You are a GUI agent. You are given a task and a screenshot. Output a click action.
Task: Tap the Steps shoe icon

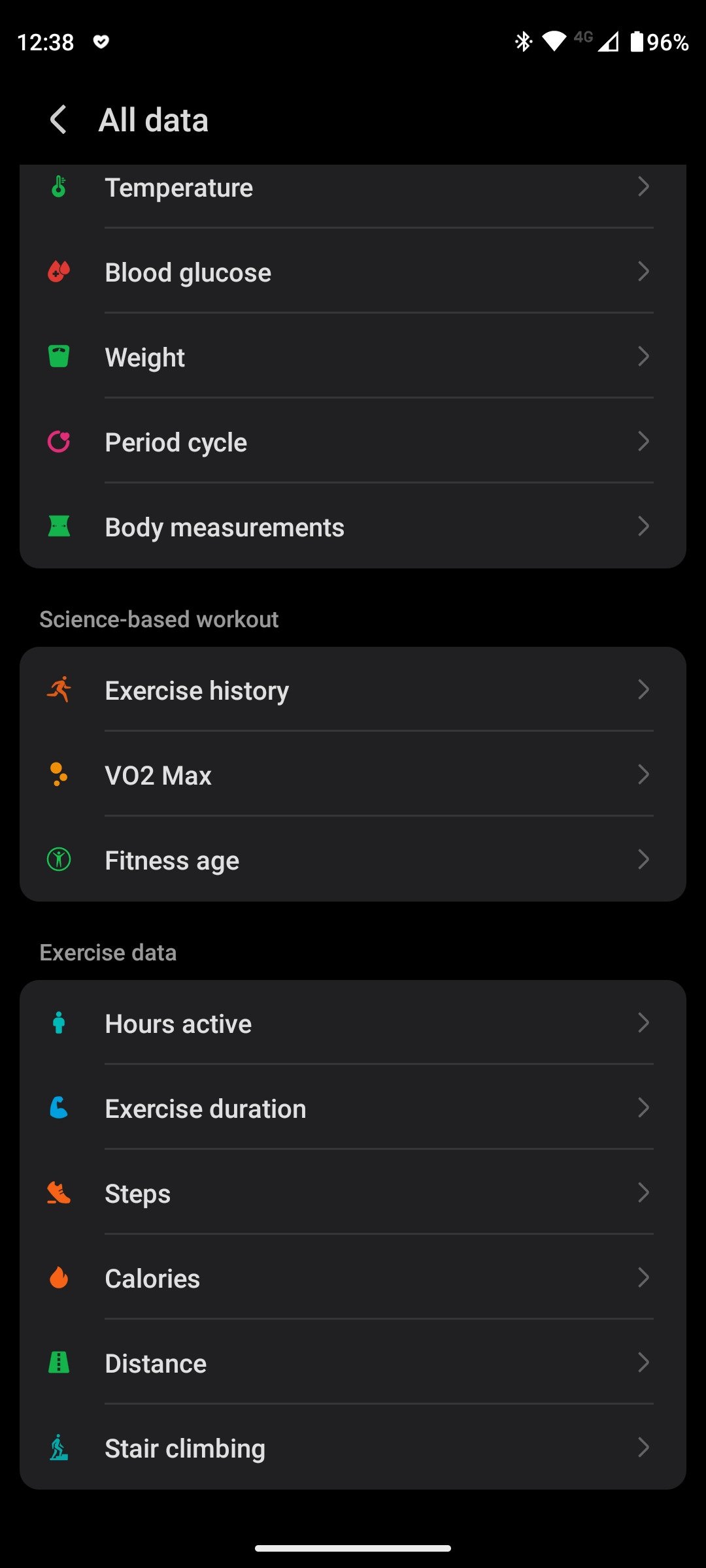coord(59,1193)
